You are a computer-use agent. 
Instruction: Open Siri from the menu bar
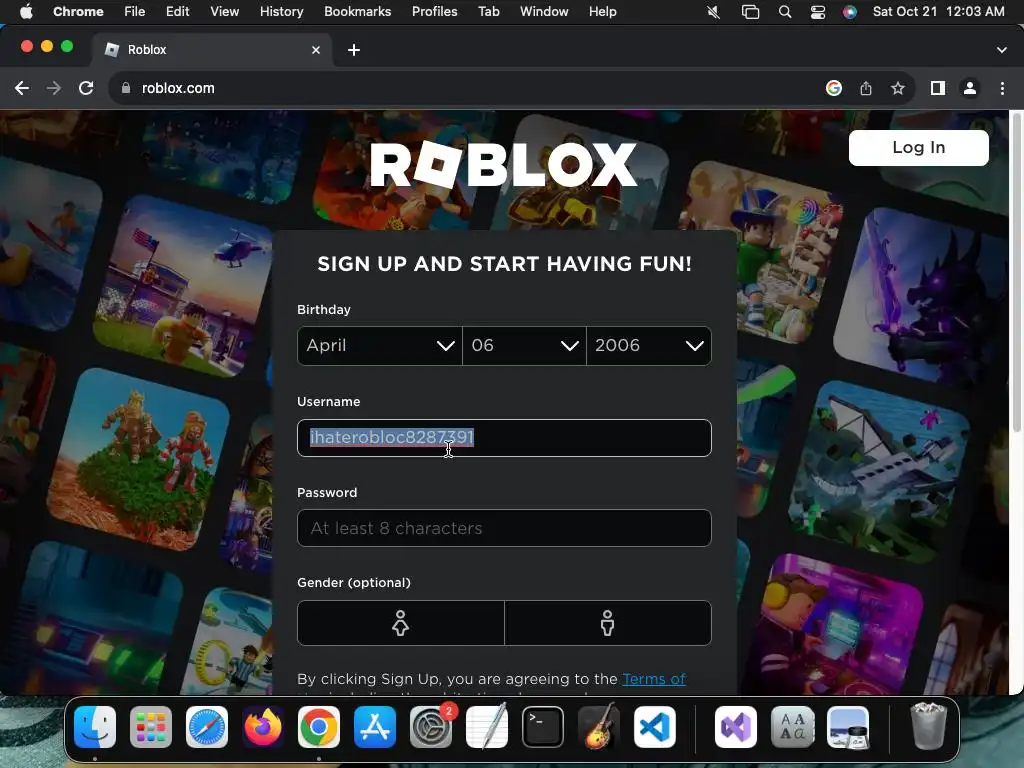click(x=850, y=12)
